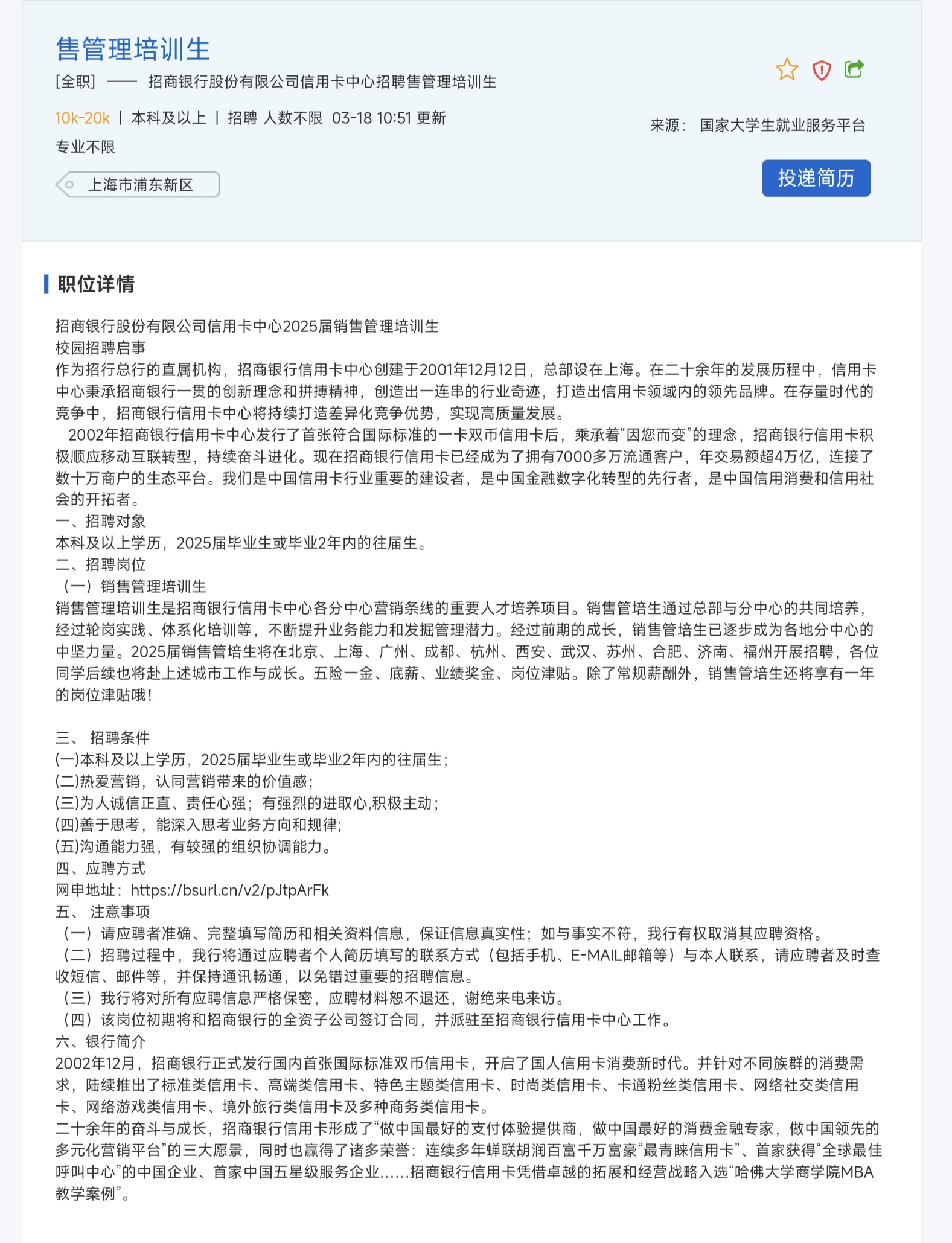952x1243 pixels.
Task: Click the 国家大学生就业服务平台 source text
Action: pyautogui.click(x=783, y=126)
